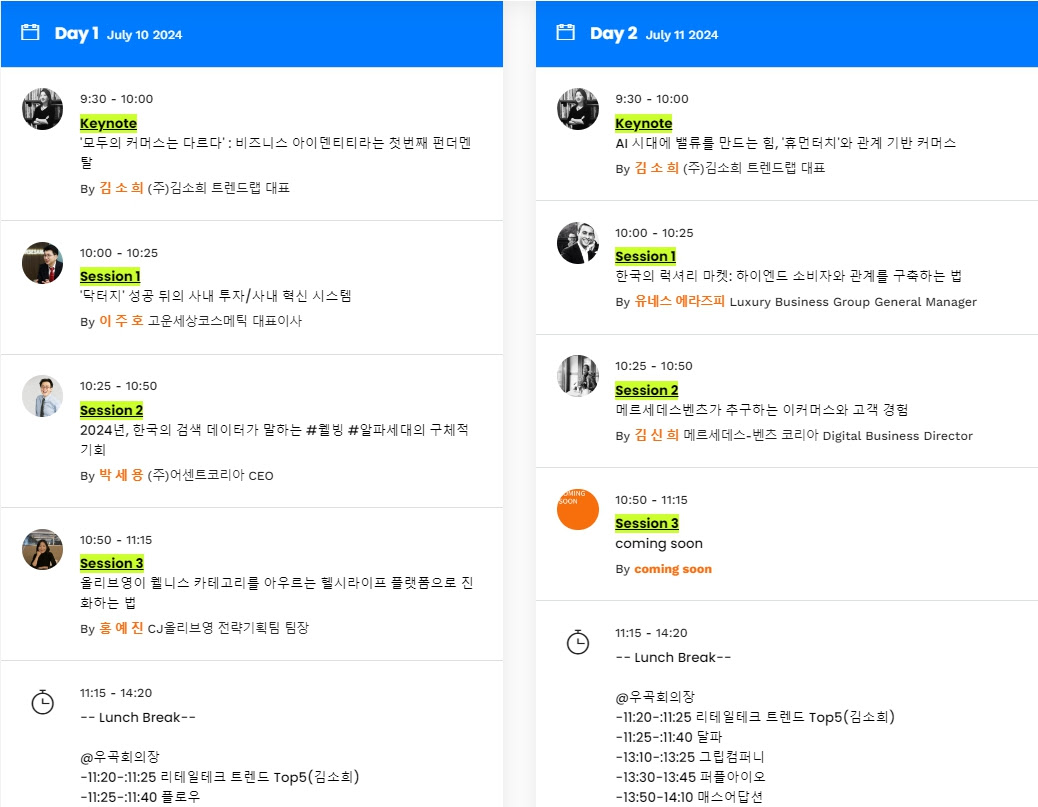Click Day 2 Session 1 highlighted label
The width and height of the screenshot is (1038, 807).
(x=645, y=256)
